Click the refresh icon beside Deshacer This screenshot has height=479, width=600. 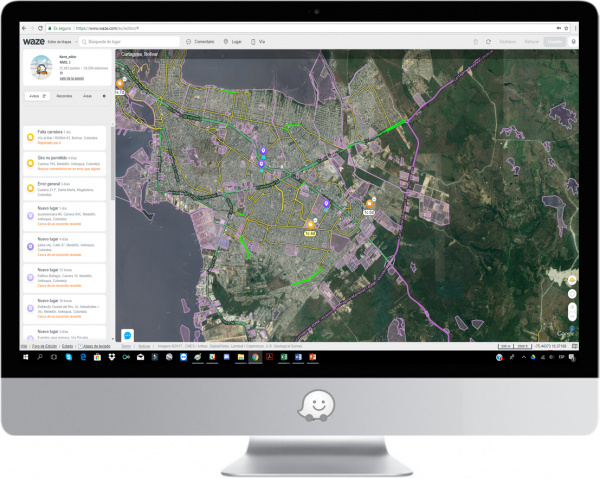pos(490,42)
